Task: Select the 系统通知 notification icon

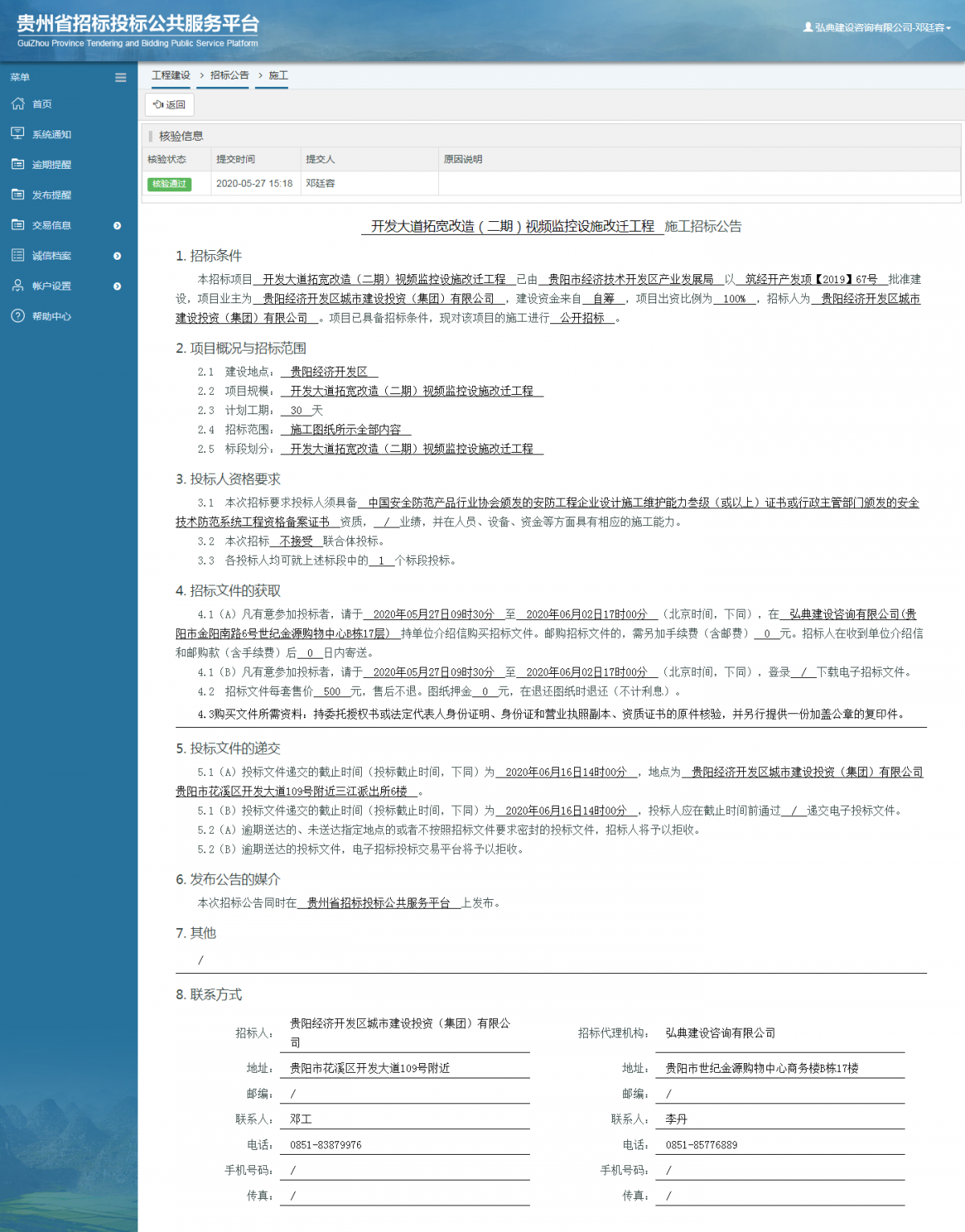Action: (17, 133)
